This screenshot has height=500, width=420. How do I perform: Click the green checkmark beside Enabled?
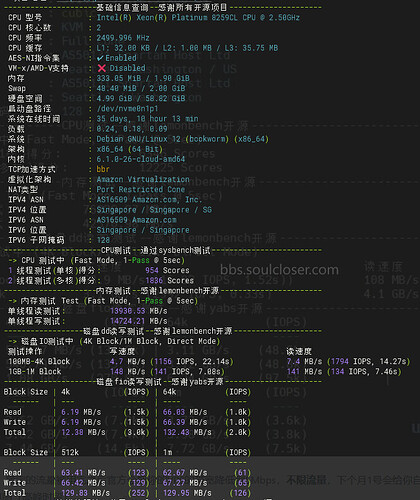tap(100, 58)
